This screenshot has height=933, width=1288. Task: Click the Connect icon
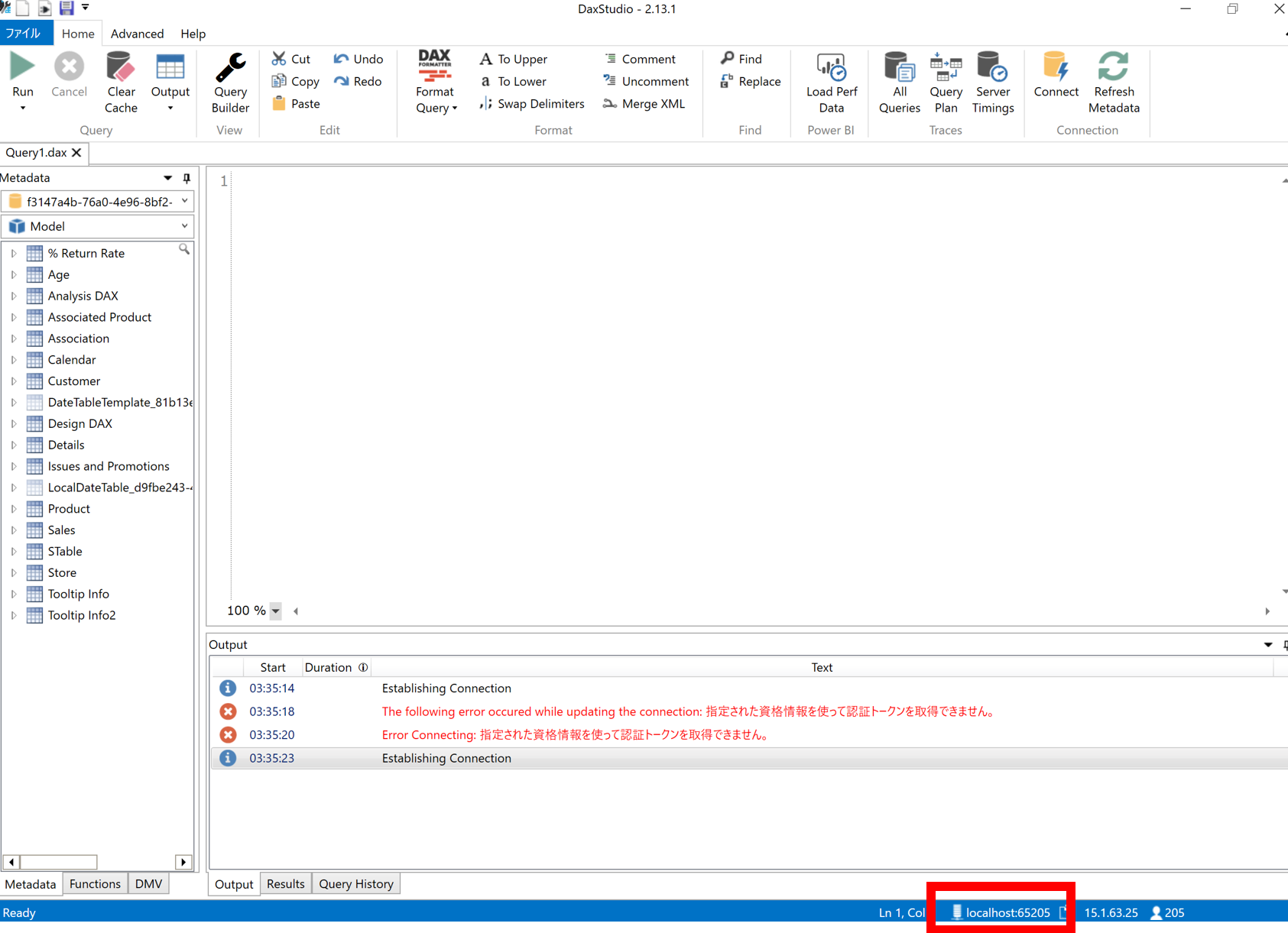click(x=1056, y=66)
